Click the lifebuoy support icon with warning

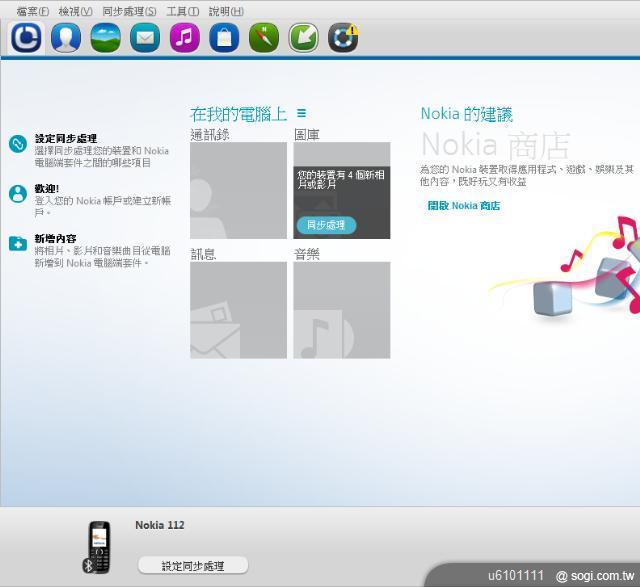[342, 38]
